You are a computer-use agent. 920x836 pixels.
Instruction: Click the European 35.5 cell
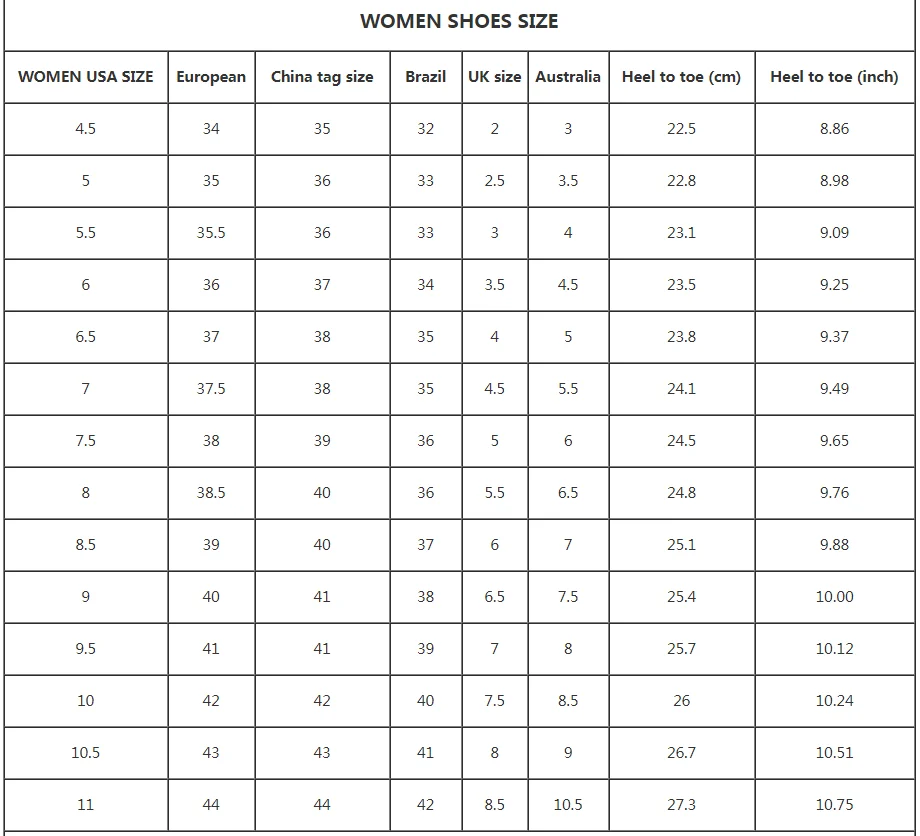[211, 233]
